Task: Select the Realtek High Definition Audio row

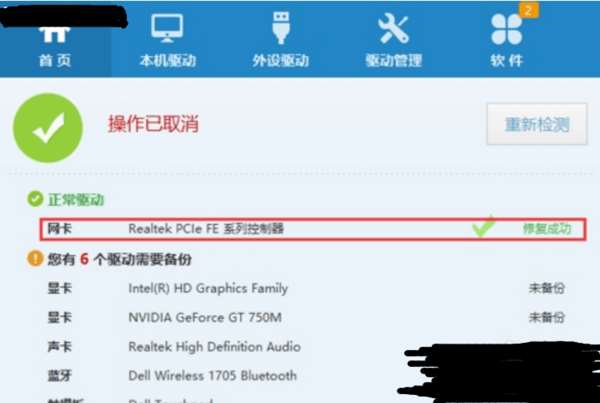Action: point(224,347)
